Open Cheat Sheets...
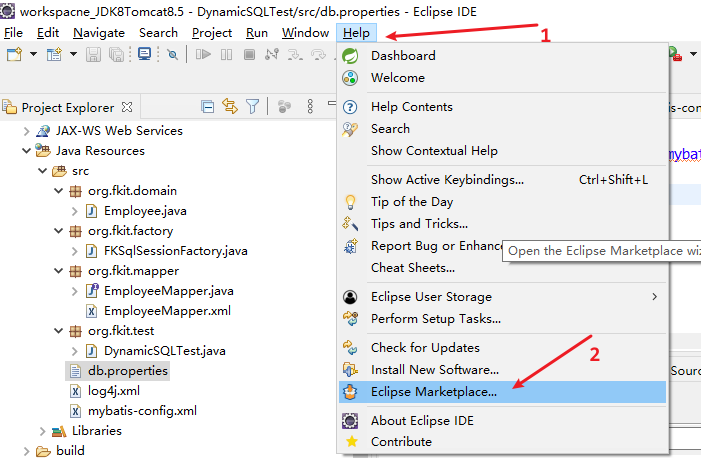The width and height of the screenshot is (701, 458). tap(503, 268)
